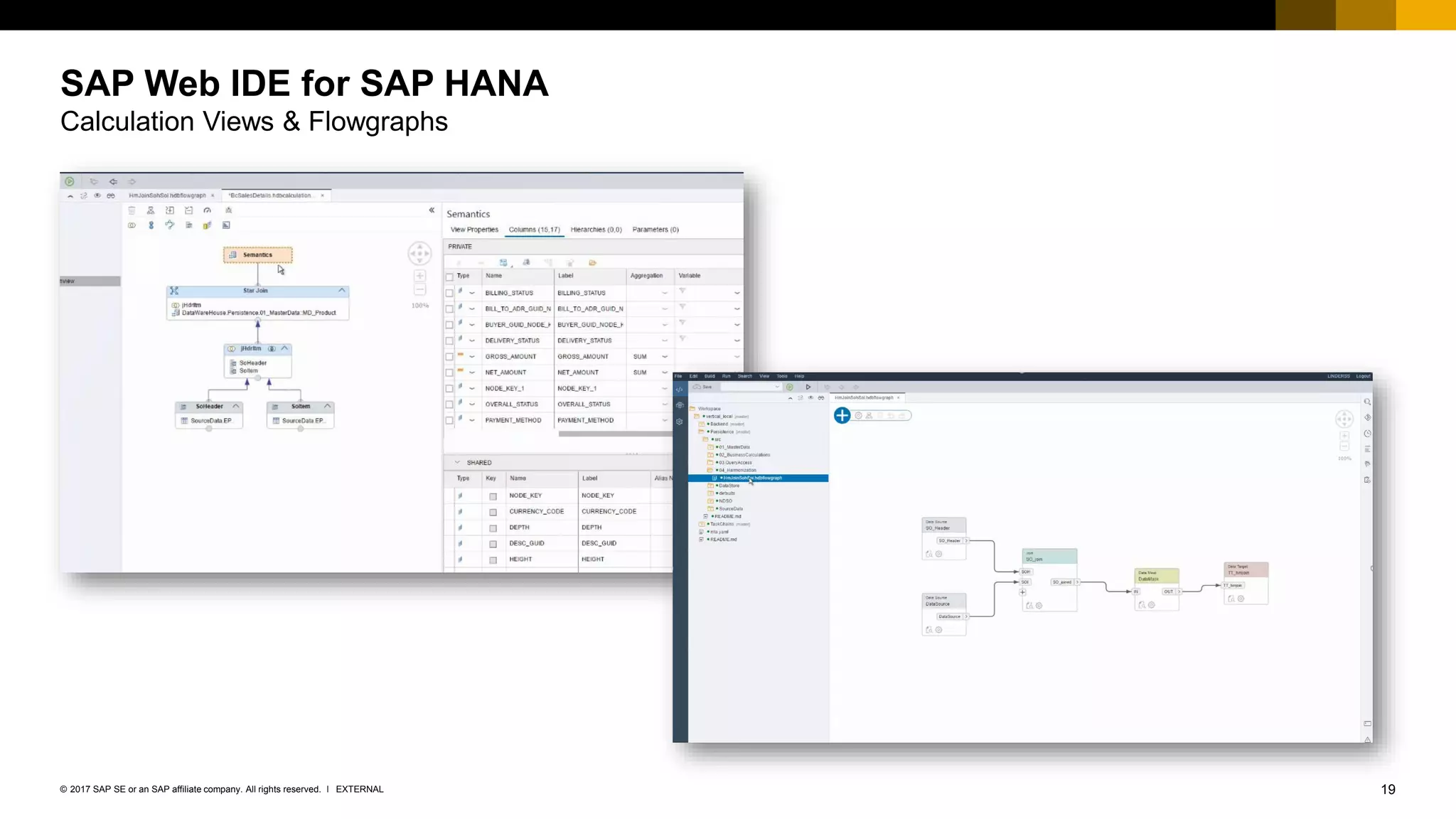Click the zoom in plus in calculation view canvas
The image size is (1456, 819).
419,276
